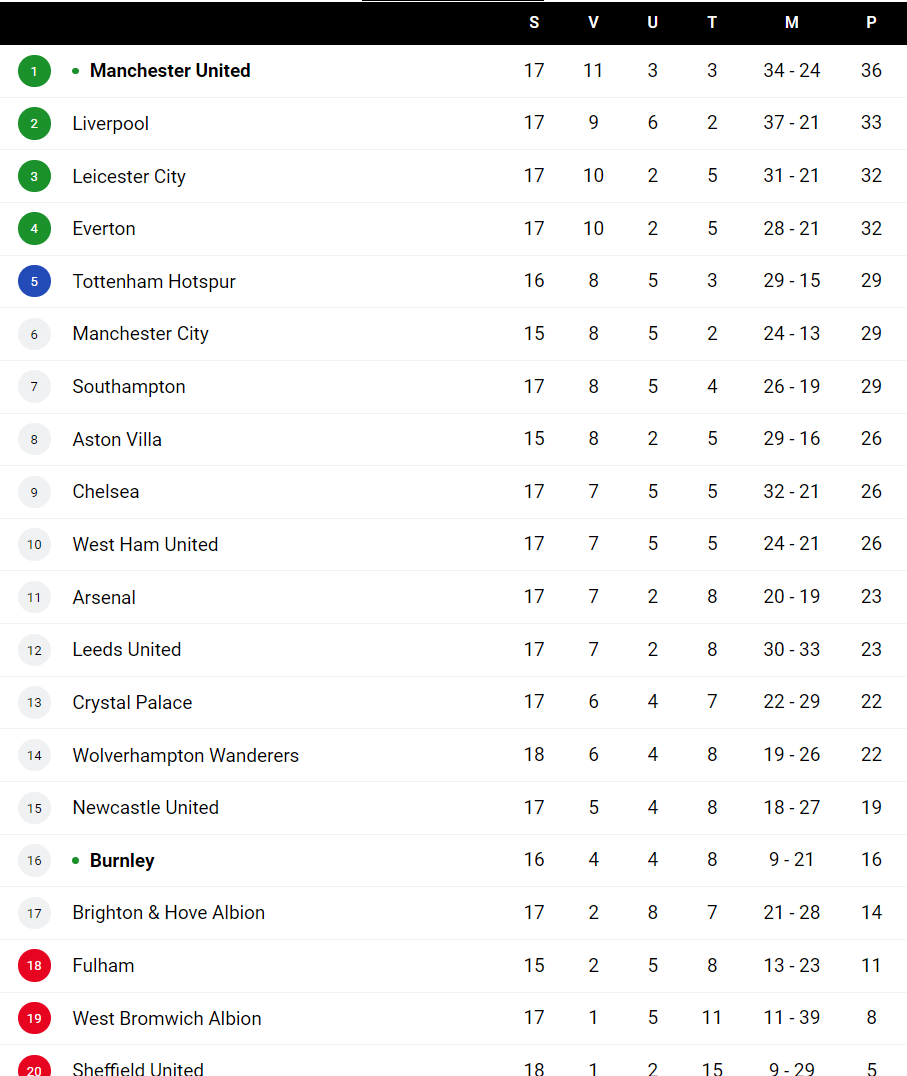This screenshot has height=1076, width=907.
Task: Open the Manchester United team link
Action: 170,71
